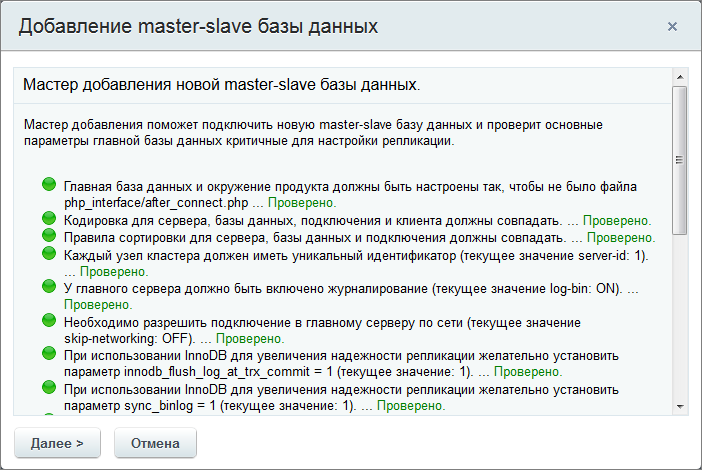702x470 pixels.
Task: Click Проверено after innodb_flush_log_at_trx_commit line
Action: [x=528, y=372]
